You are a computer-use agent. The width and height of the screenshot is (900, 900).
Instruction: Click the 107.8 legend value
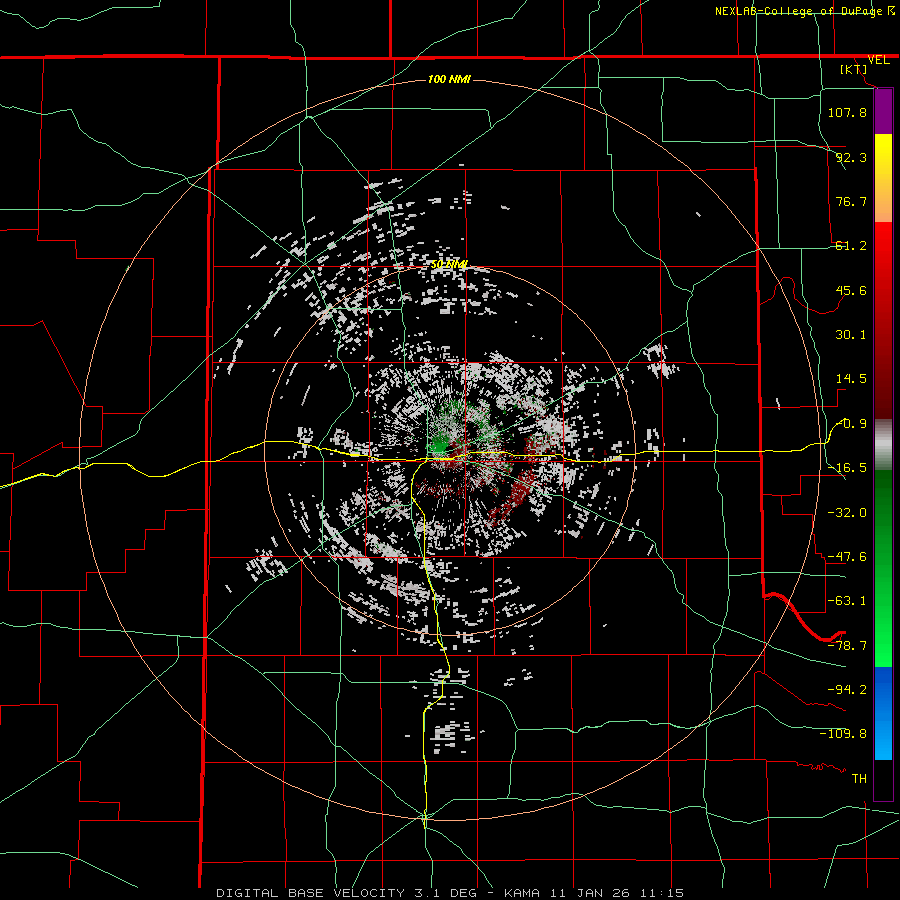[847, 112]
